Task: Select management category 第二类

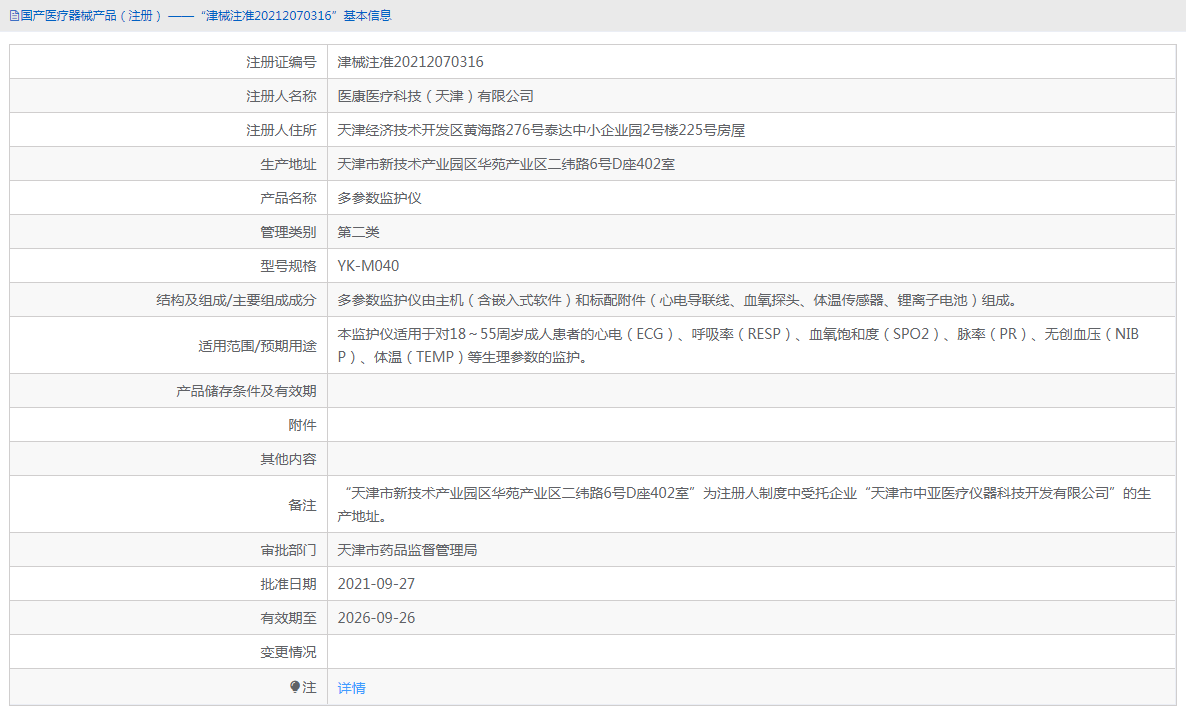Action: 359,232
